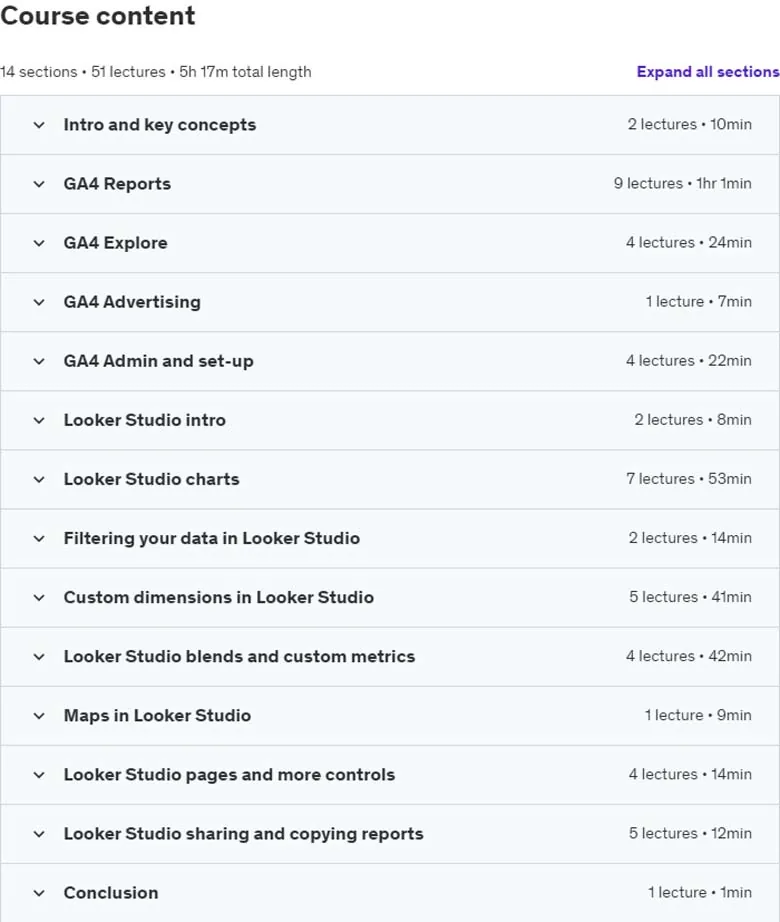The width and height of the screenshot is (780, 922).
Task: Expand chevron for Maps in Looker Studio
Action: click(39, 716)
